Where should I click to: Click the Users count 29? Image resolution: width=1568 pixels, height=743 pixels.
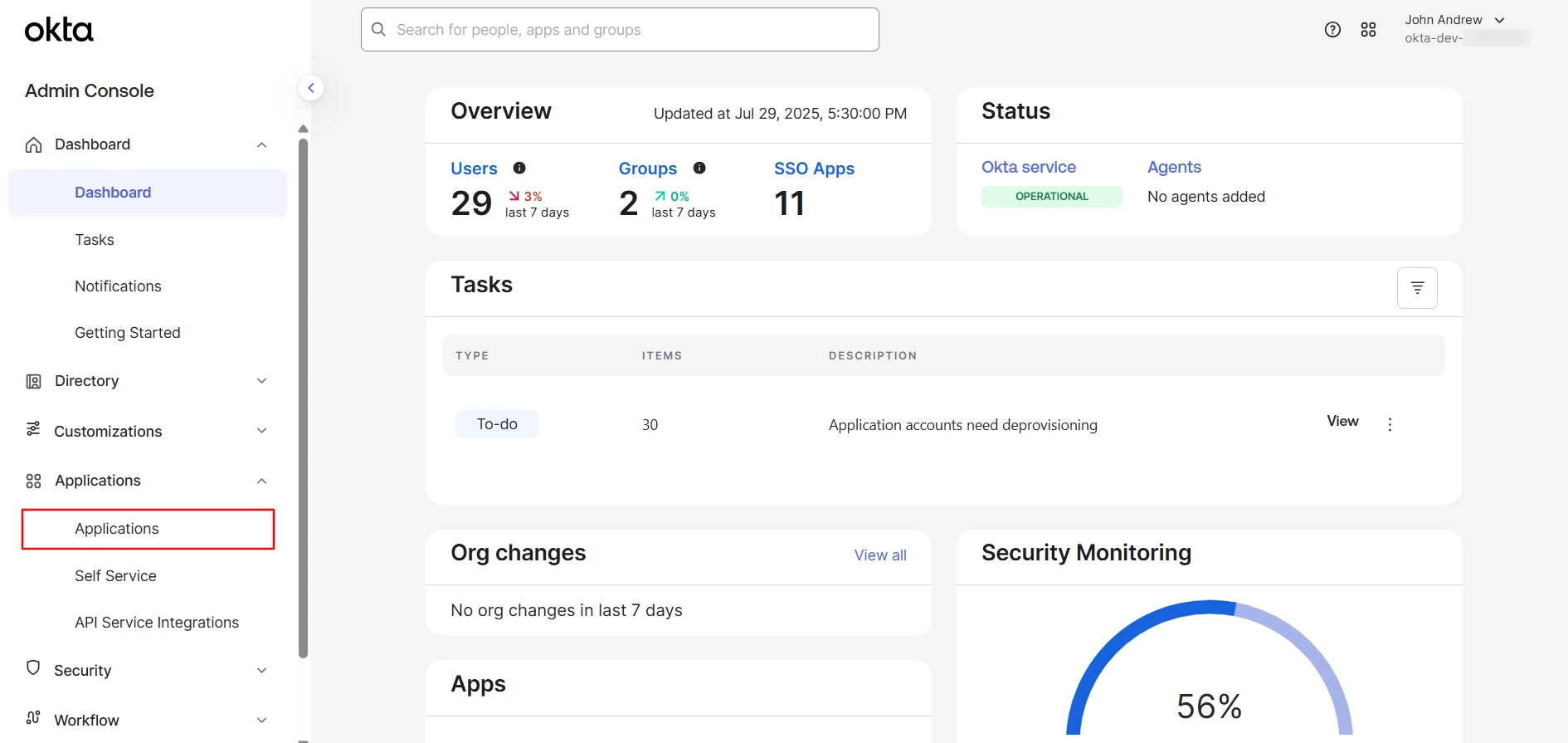click(x=471, y=203)
